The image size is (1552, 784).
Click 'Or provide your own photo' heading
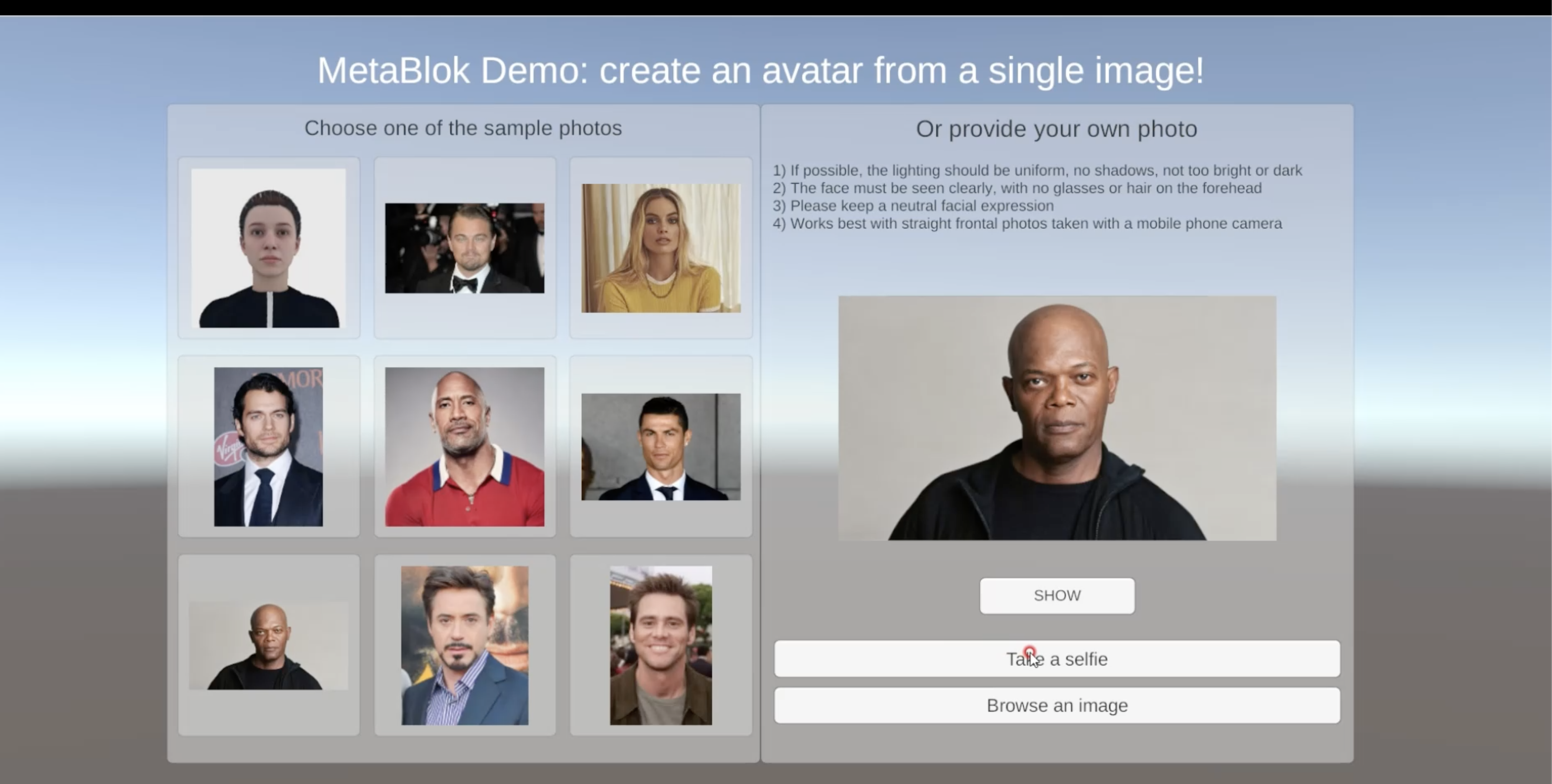(1056, 129)
